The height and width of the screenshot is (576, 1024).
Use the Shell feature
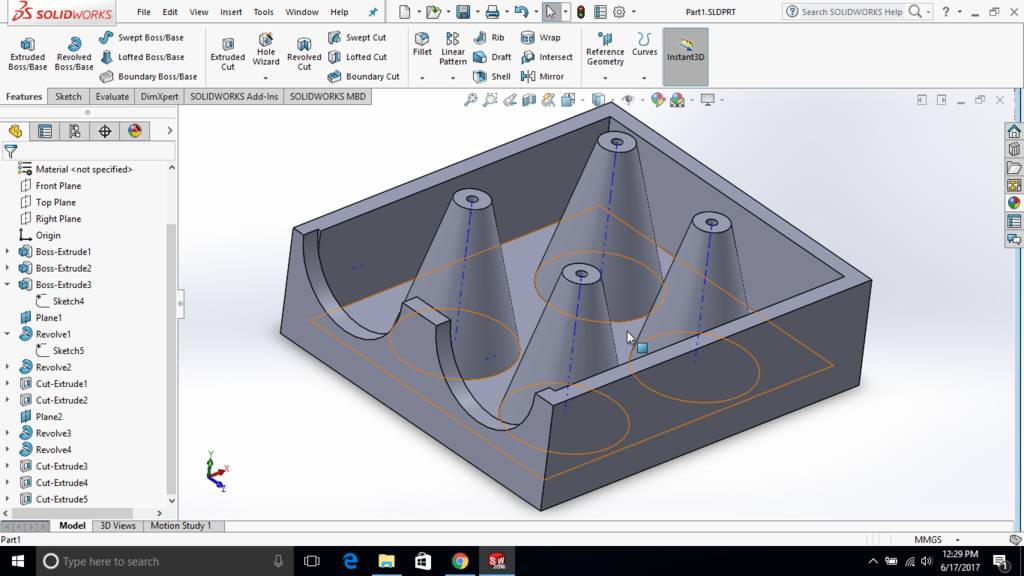(x=492, y=76)
